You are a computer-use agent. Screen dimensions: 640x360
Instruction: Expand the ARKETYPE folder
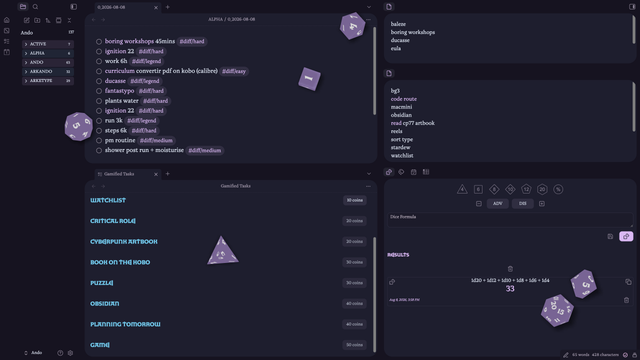coord(47,80)
